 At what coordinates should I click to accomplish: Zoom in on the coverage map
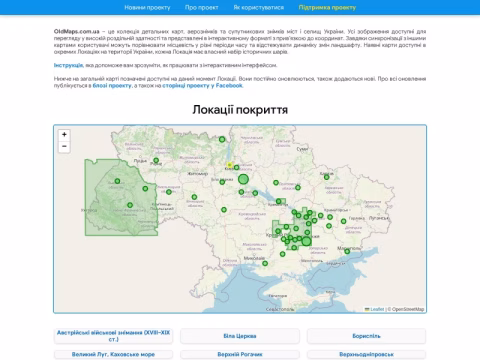[x=64, y=135]
